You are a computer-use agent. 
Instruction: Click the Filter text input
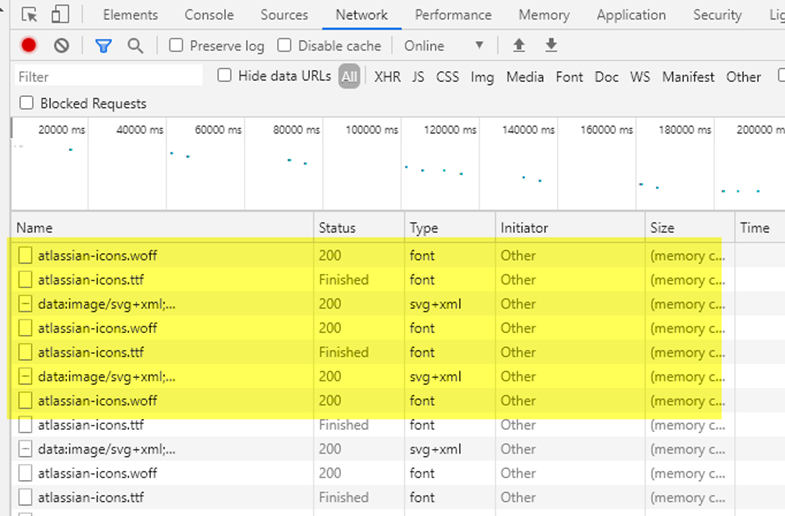point(109,77)
